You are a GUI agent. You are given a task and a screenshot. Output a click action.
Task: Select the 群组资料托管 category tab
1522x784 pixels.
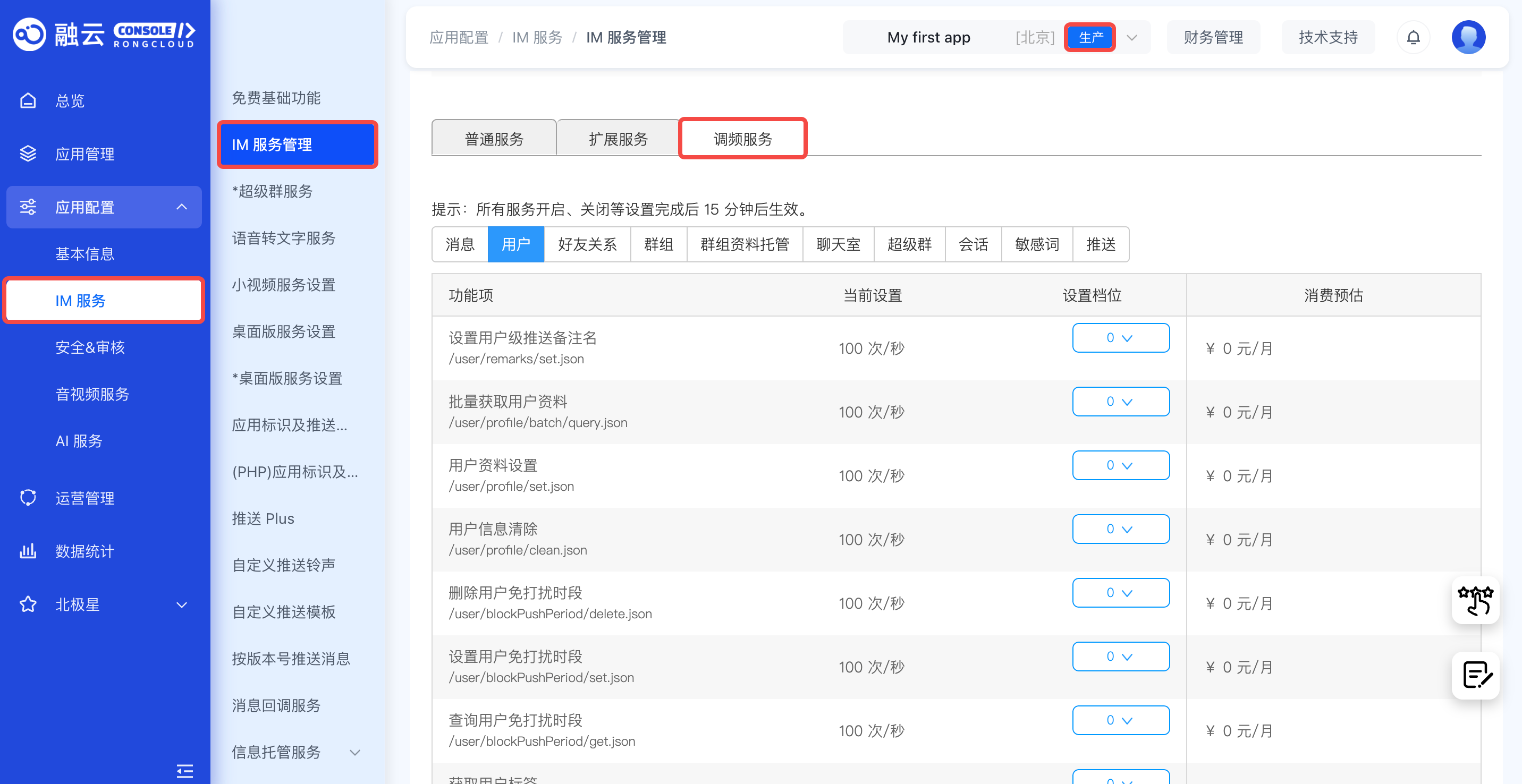745,244
